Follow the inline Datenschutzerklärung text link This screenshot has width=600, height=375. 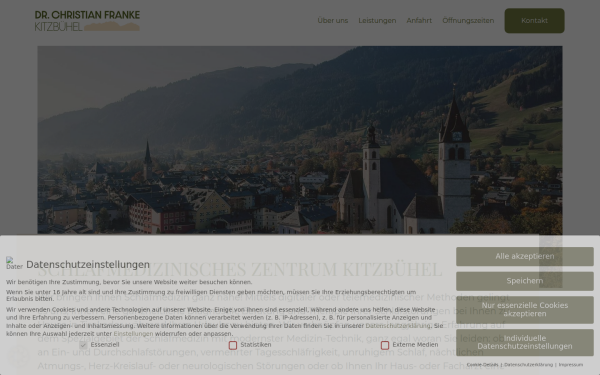tap(398, 326)
